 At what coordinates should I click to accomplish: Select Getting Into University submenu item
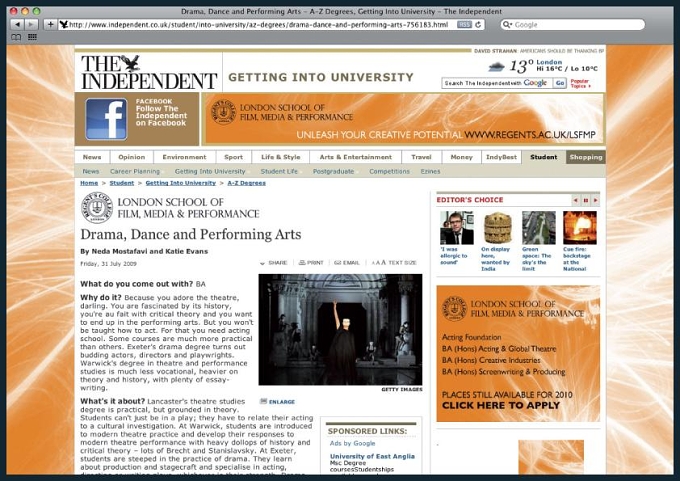tap(210, 171)
